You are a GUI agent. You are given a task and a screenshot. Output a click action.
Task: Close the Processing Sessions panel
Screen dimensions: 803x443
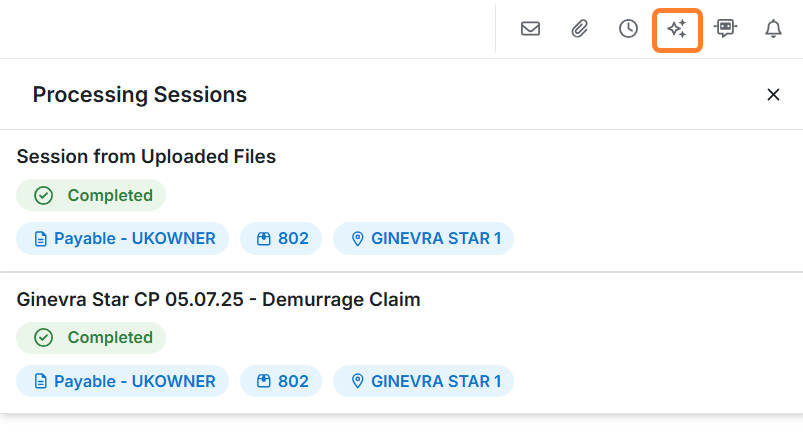click(773, 95)
